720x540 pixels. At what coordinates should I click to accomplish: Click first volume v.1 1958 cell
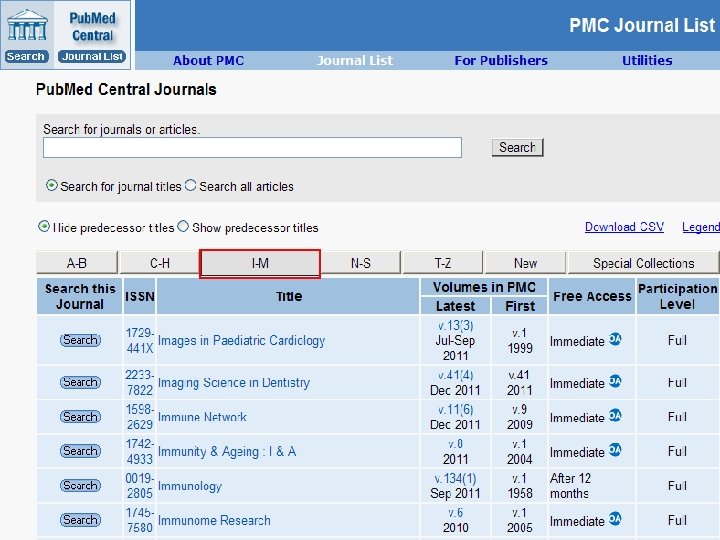tap(519, 486)
